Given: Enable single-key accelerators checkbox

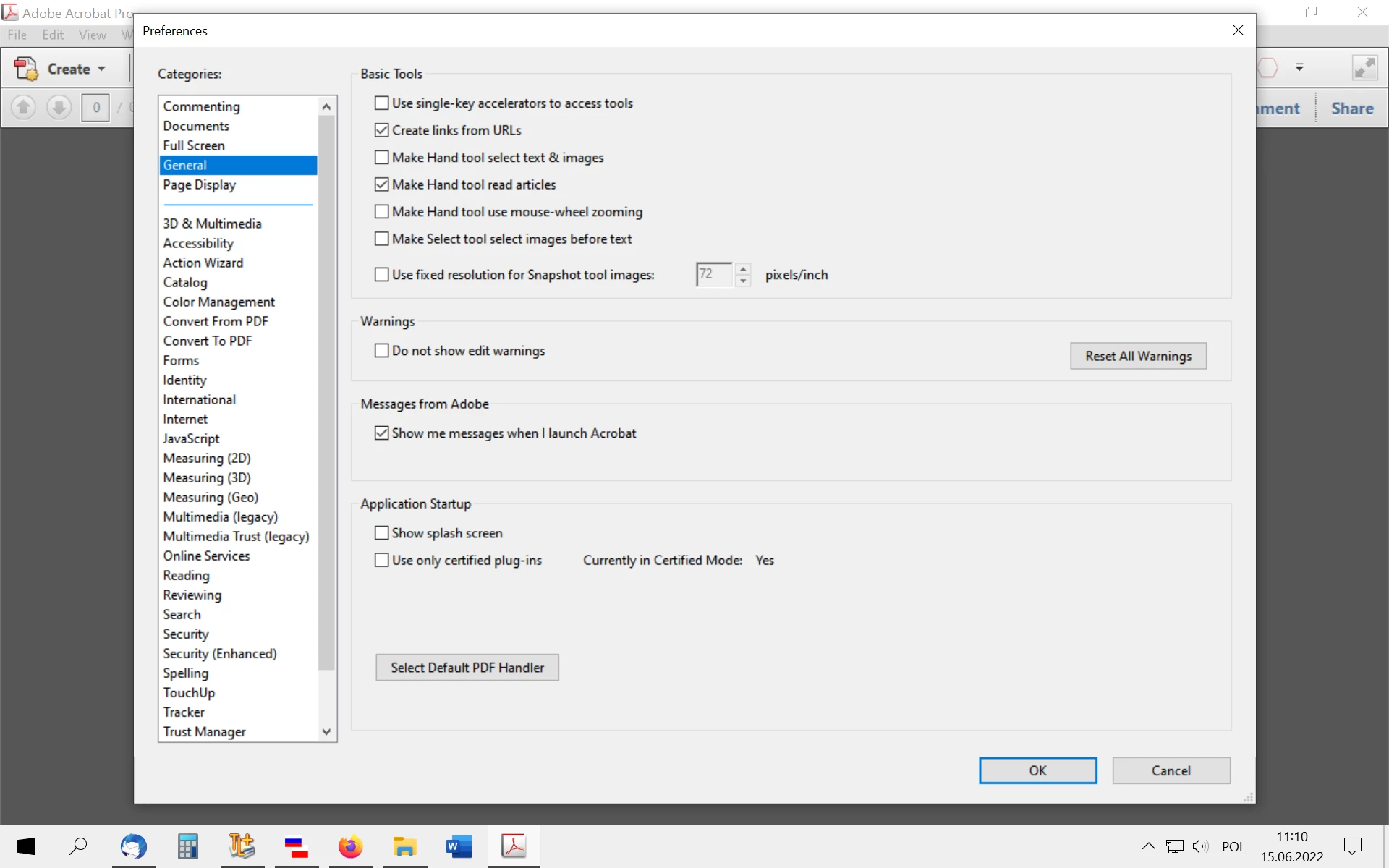Looking at the screenshot, I should [381, 103].
